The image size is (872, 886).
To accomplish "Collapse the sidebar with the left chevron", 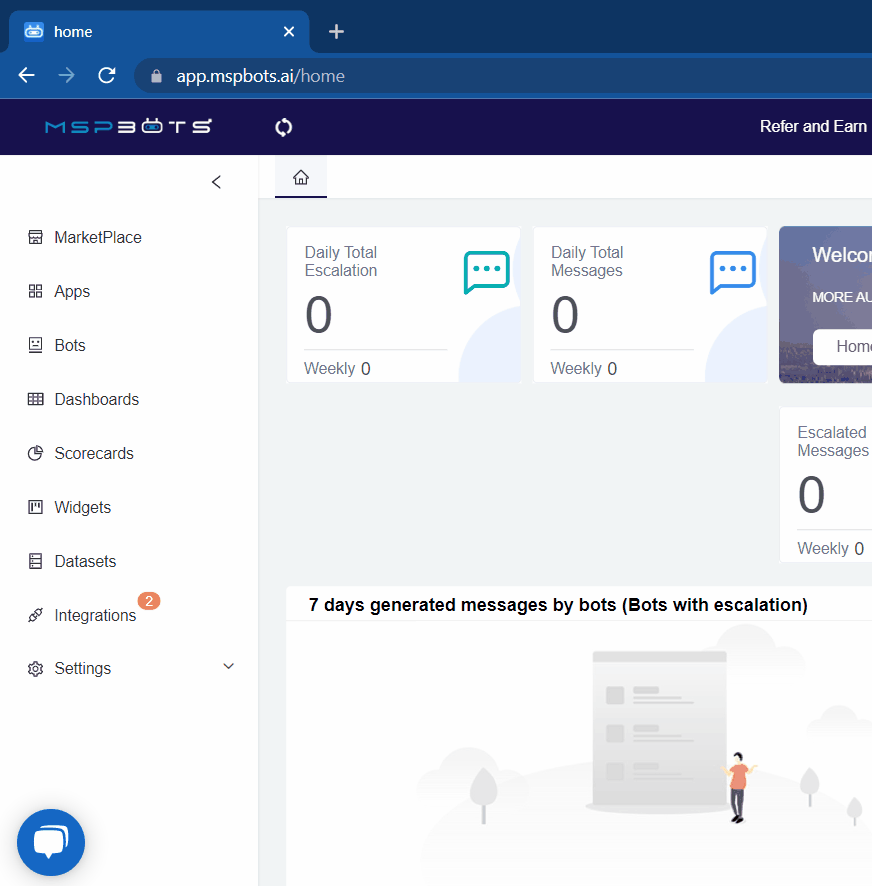I will click(216, 182).
